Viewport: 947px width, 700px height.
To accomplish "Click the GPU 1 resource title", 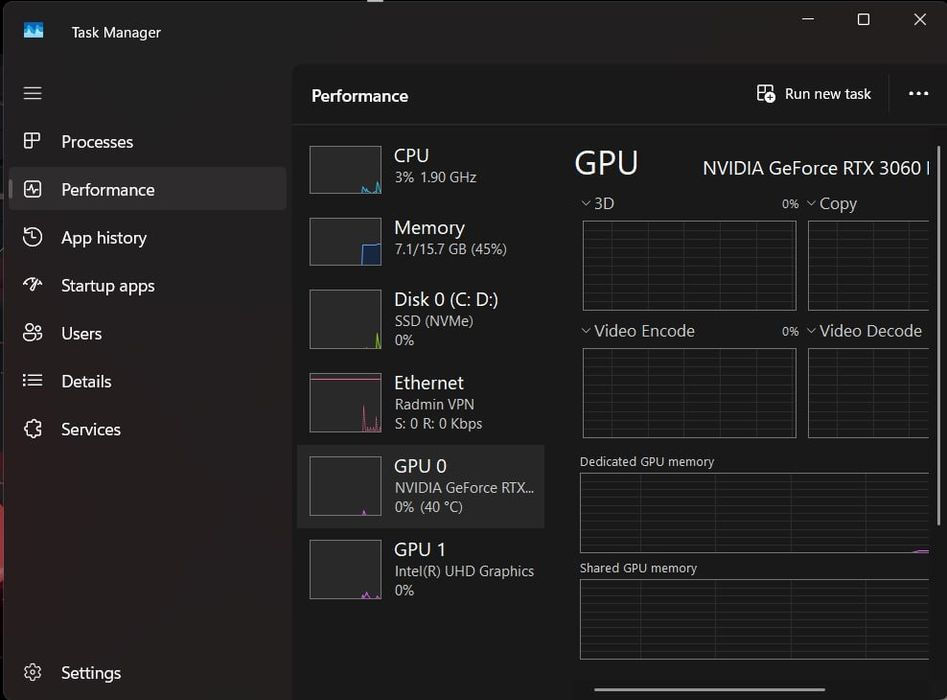I will (420, 550).
